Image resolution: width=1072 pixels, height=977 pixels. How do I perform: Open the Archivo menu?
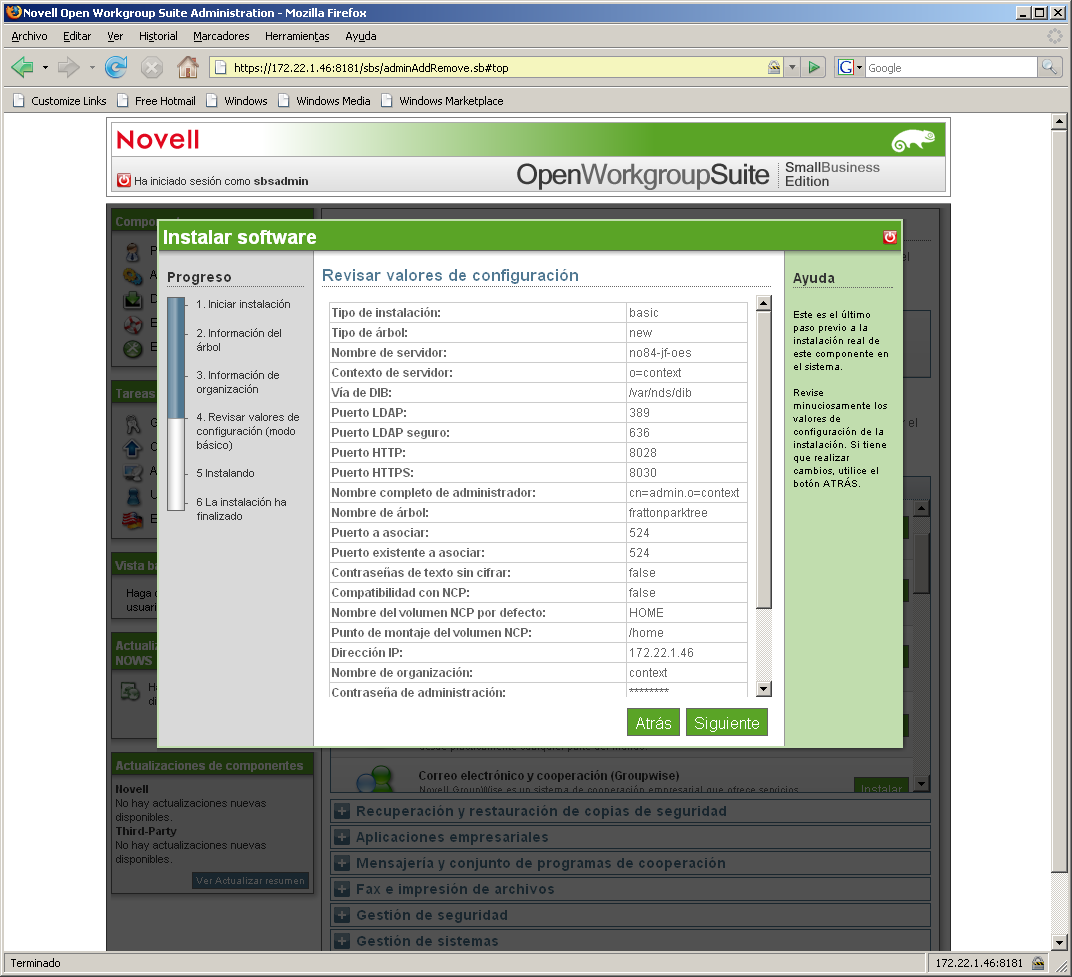29,36
